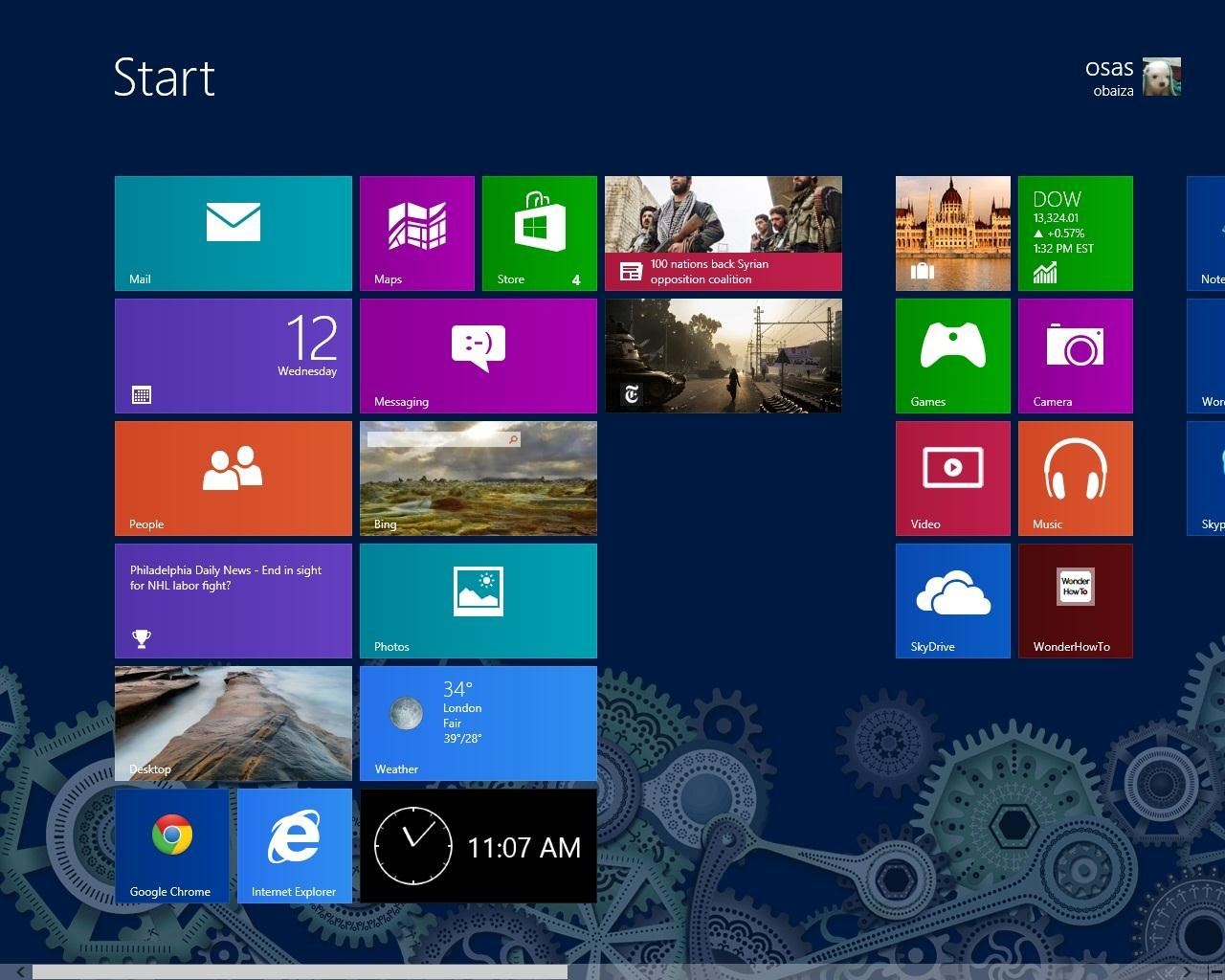Open the New York Times photo tile
This screenshot has height=980, width=1225.
724,356
